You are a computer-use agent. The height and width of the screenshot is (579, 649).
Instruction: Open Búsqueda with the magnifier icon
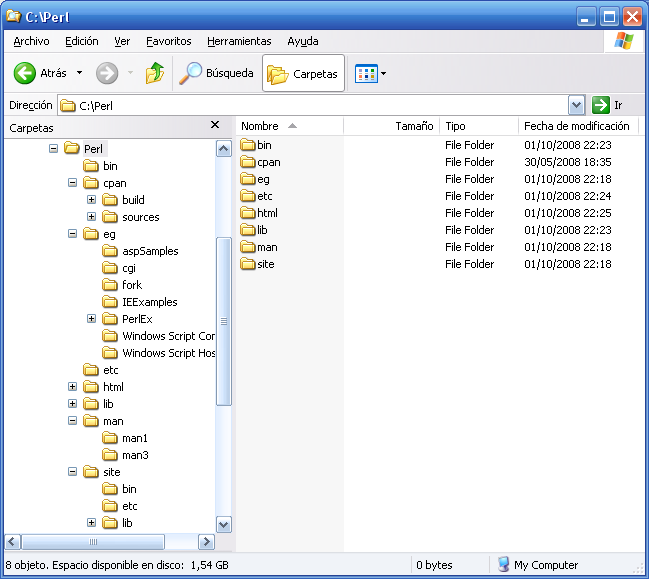(190, 73)
